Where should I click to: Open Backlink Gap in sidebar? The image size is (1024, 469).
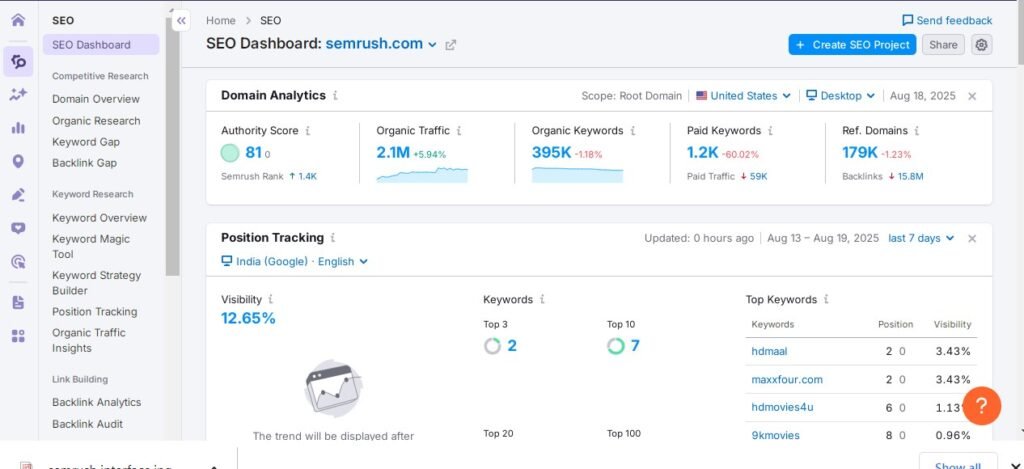(84, 163)
